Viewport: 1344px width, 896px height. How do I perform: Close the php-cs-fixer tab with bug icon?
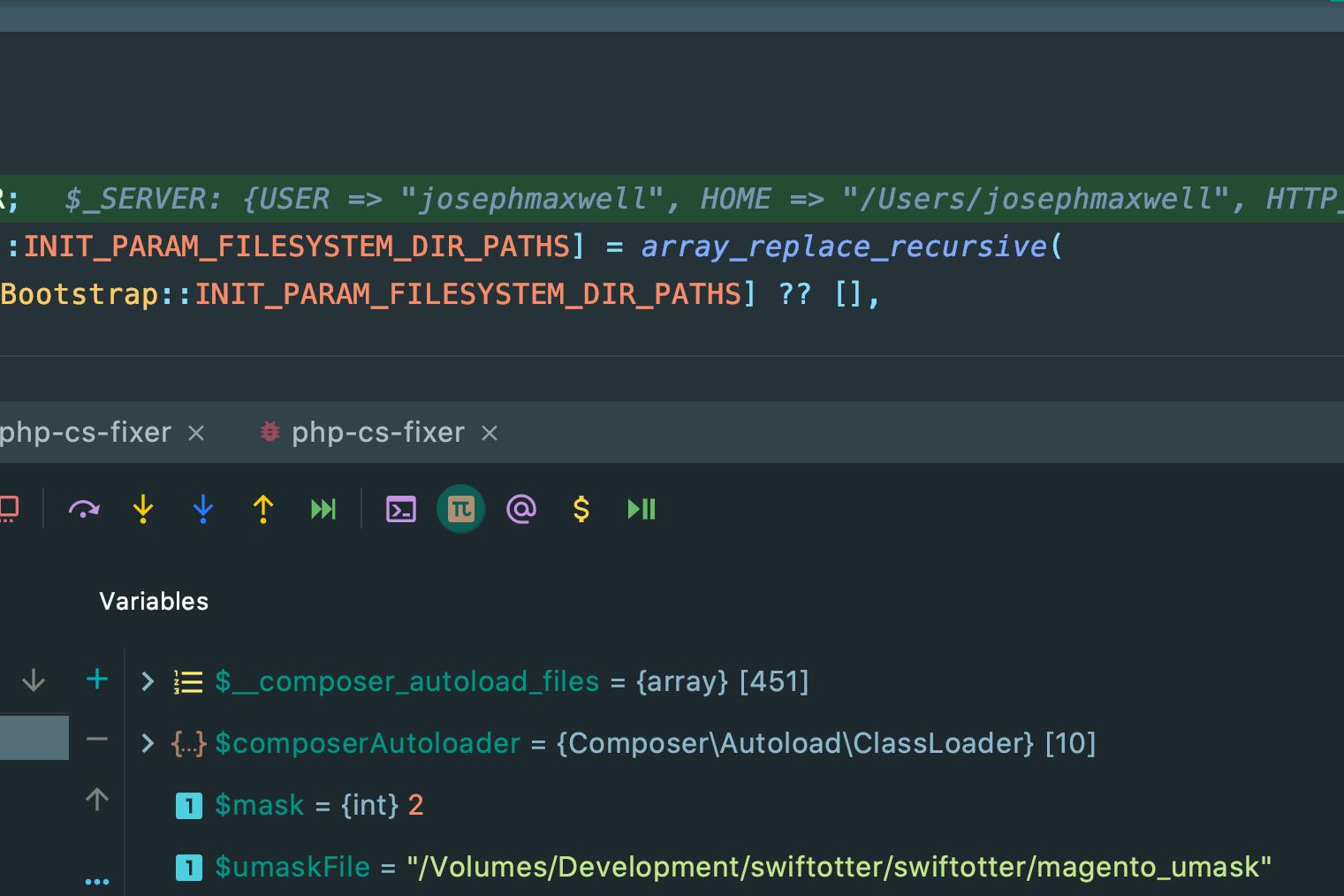(x=490, y=433)
